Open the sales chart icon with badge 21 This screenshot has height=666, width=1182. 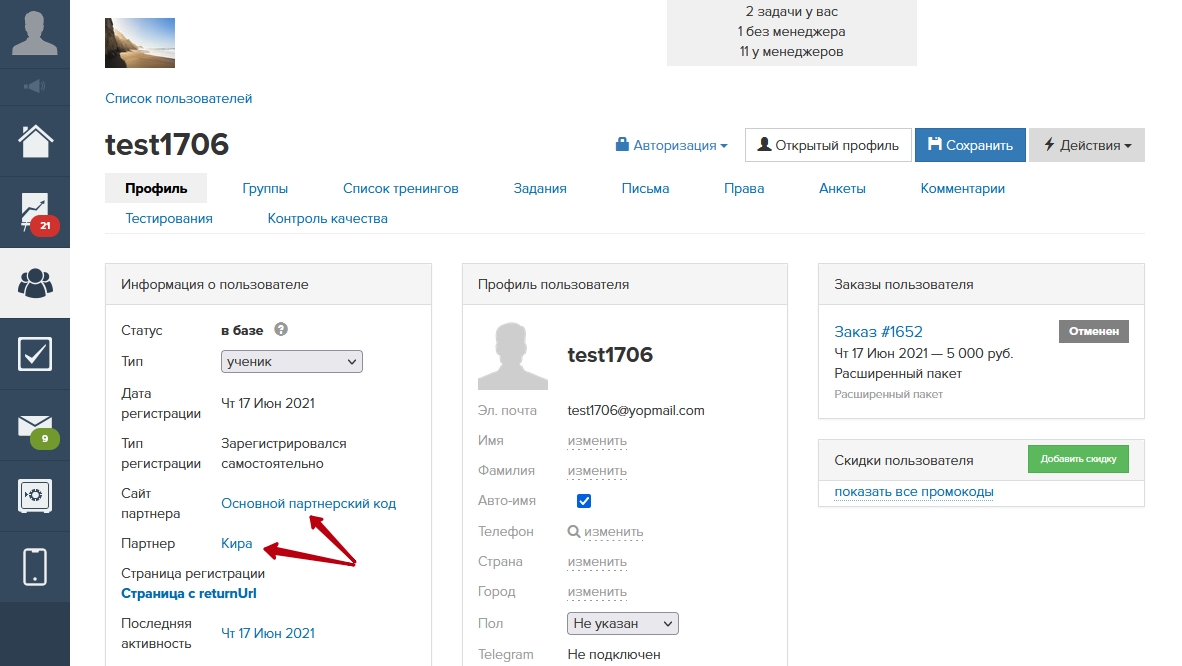point(34,212)
